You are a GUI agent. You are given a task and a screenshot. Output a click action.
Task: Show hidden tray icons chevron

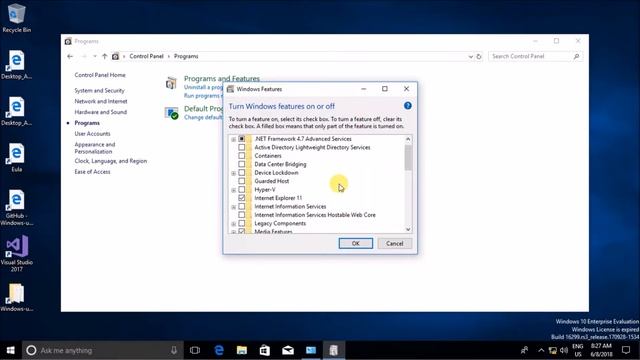[541, 350]
